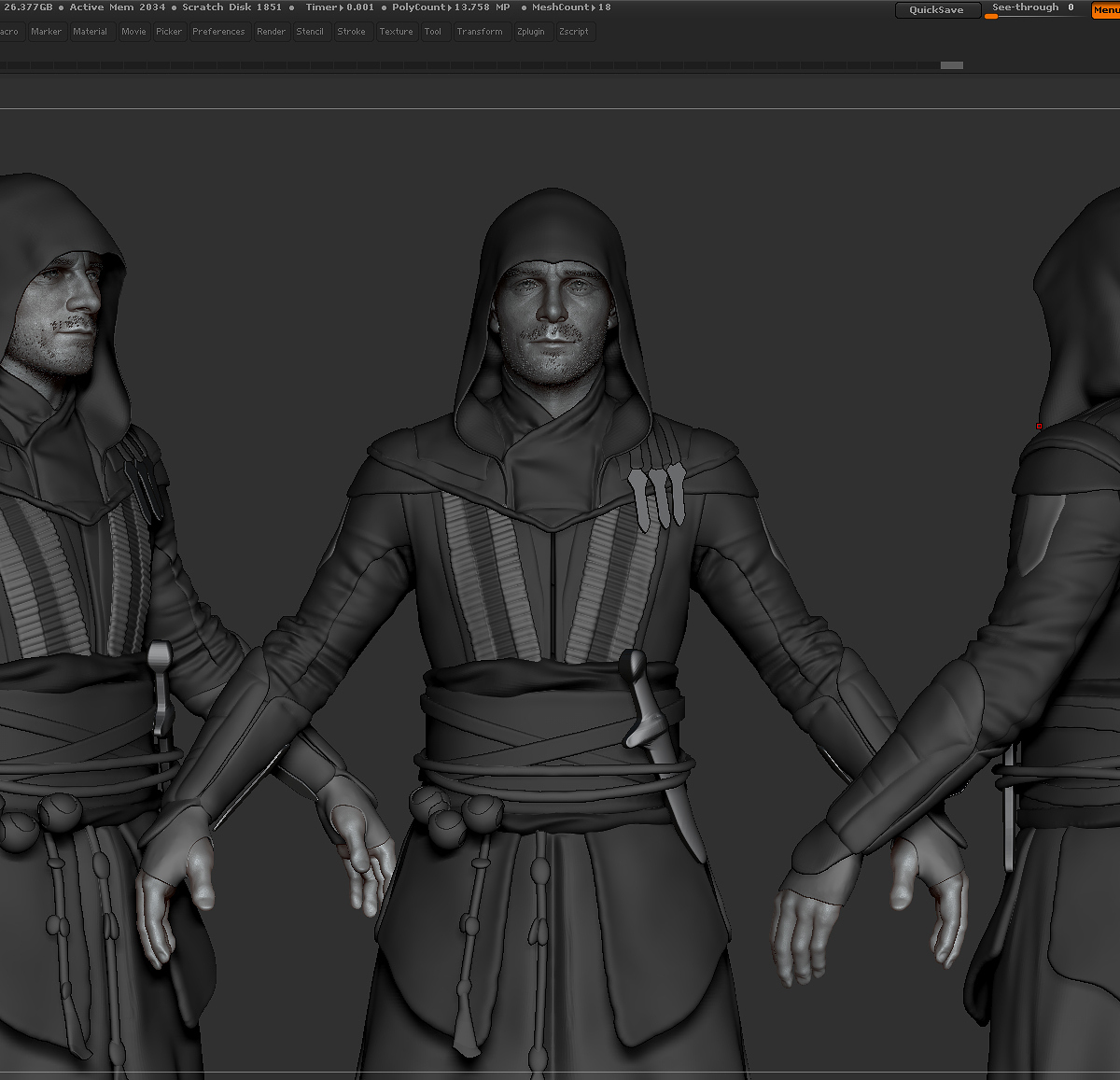1120x1080 pixels.
Task: Open the Marker menu
Action: click(46, 32)
